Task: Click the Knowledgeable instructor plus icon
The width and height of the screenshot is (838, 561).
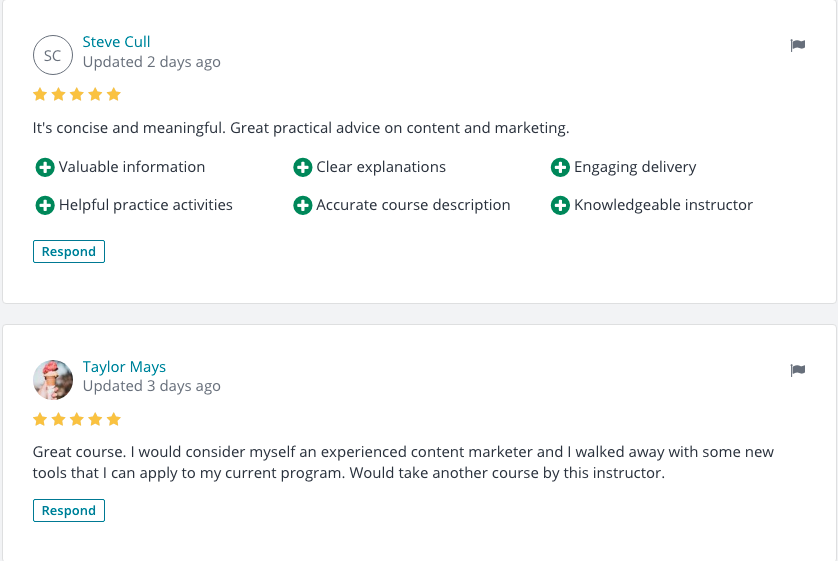Action: point(560,205)
